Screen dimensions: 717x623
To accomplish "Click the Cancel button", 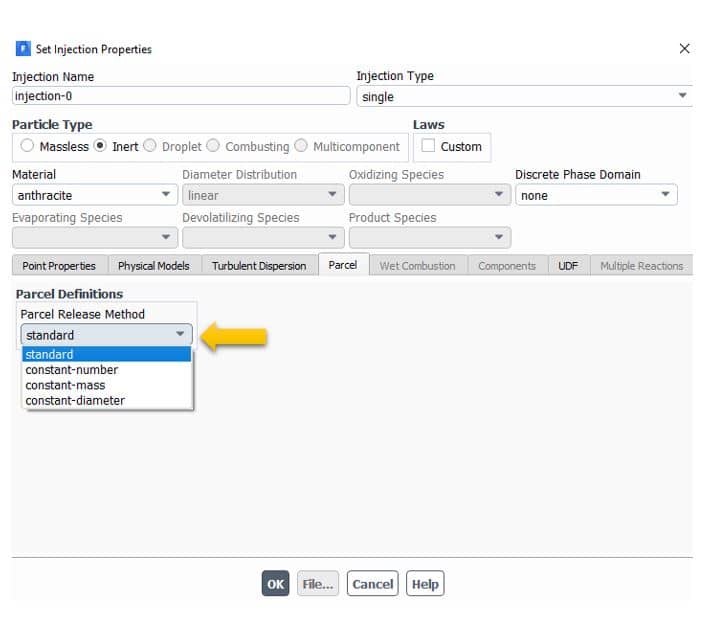I will coord(372,584).
